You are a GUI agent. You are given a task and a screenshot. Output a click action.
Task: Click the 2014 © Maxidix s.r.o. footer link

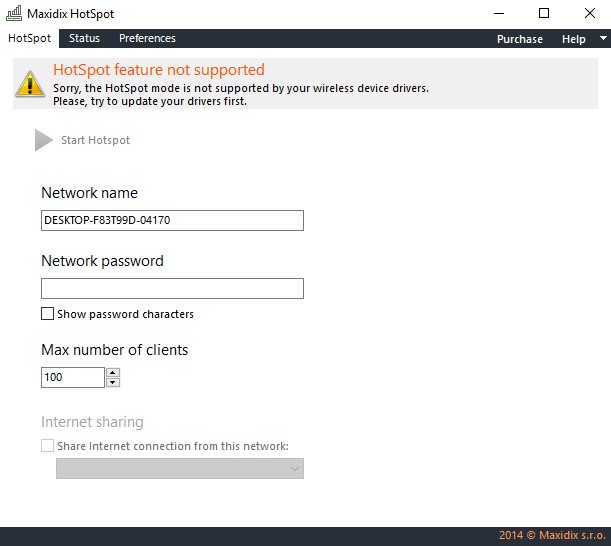coord(552,535)
